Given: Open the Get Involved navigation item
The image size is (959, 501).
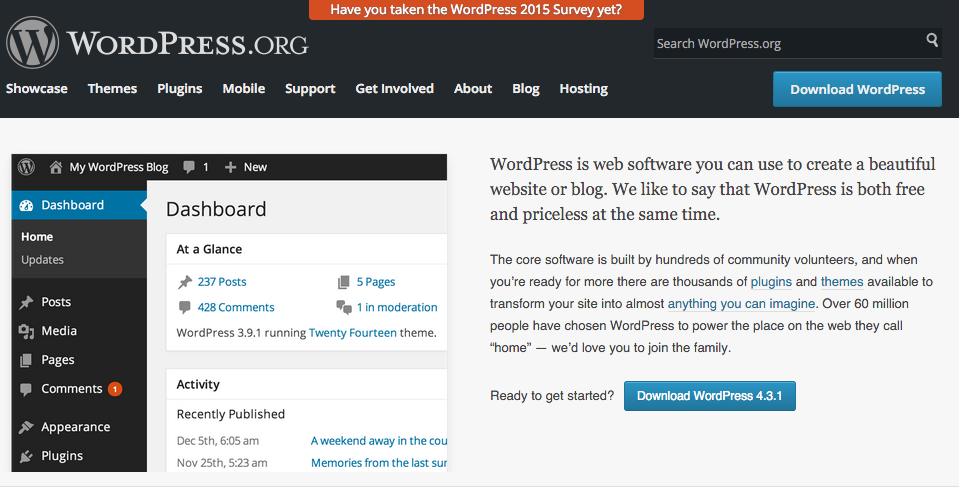Looking at the screenshot, I should point(394,89).
